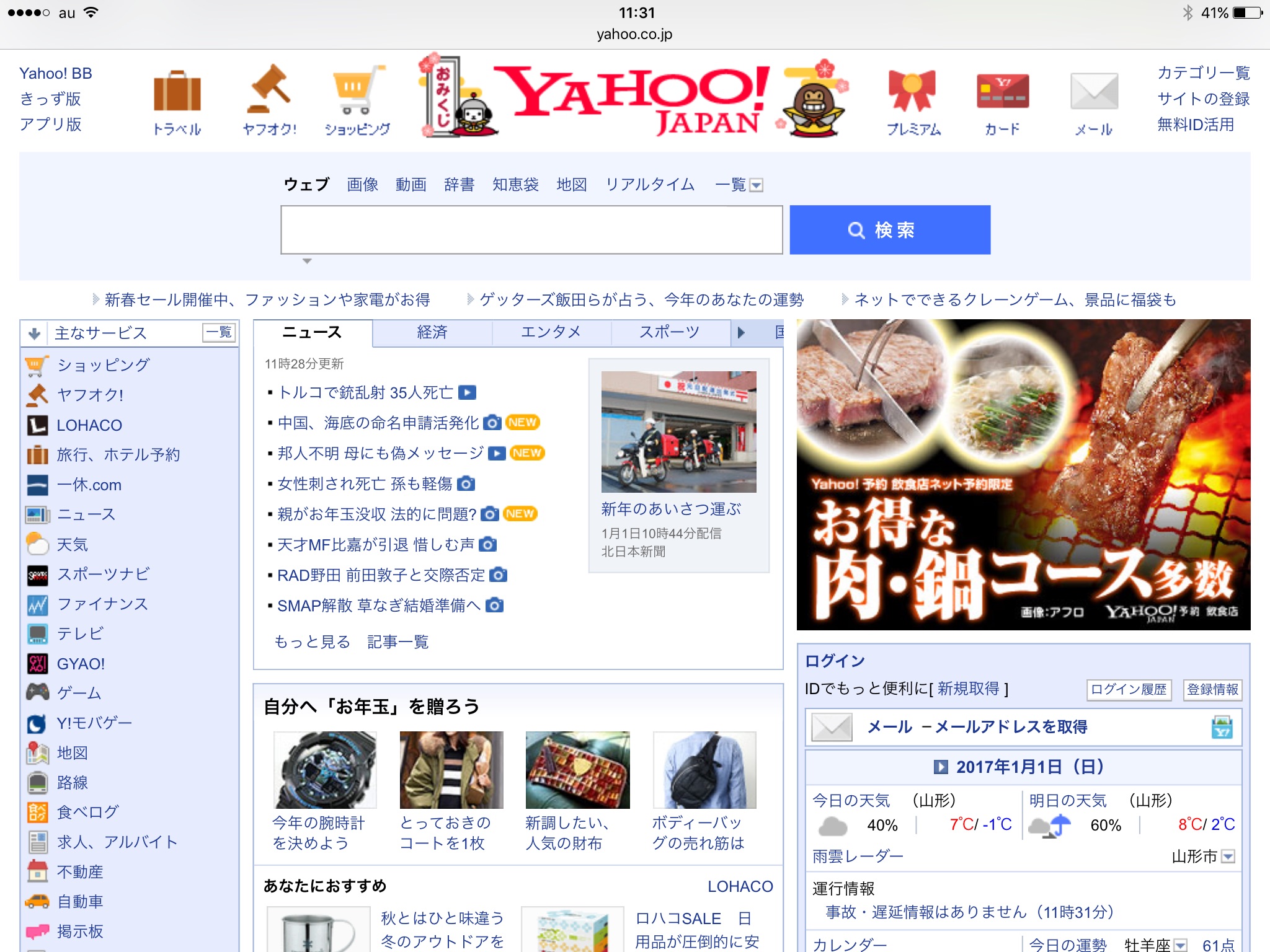Image resolution: width=1270 pixels, height=952 pixels.
Task: Click the Y!モバゲー icon in sidebar
Action: pyautogui.click(x=37, y=723)
